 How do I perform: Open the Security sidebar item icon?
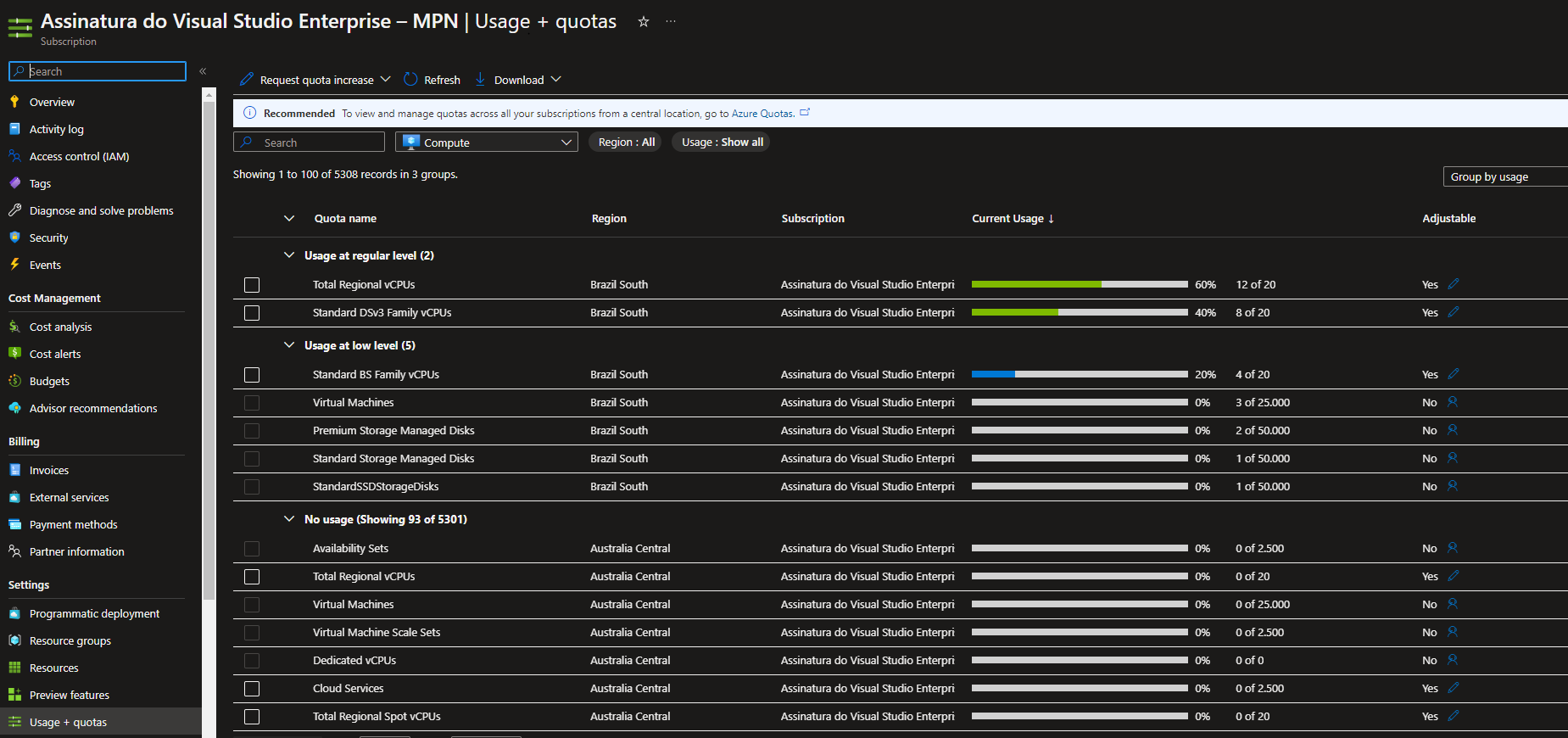14,238
